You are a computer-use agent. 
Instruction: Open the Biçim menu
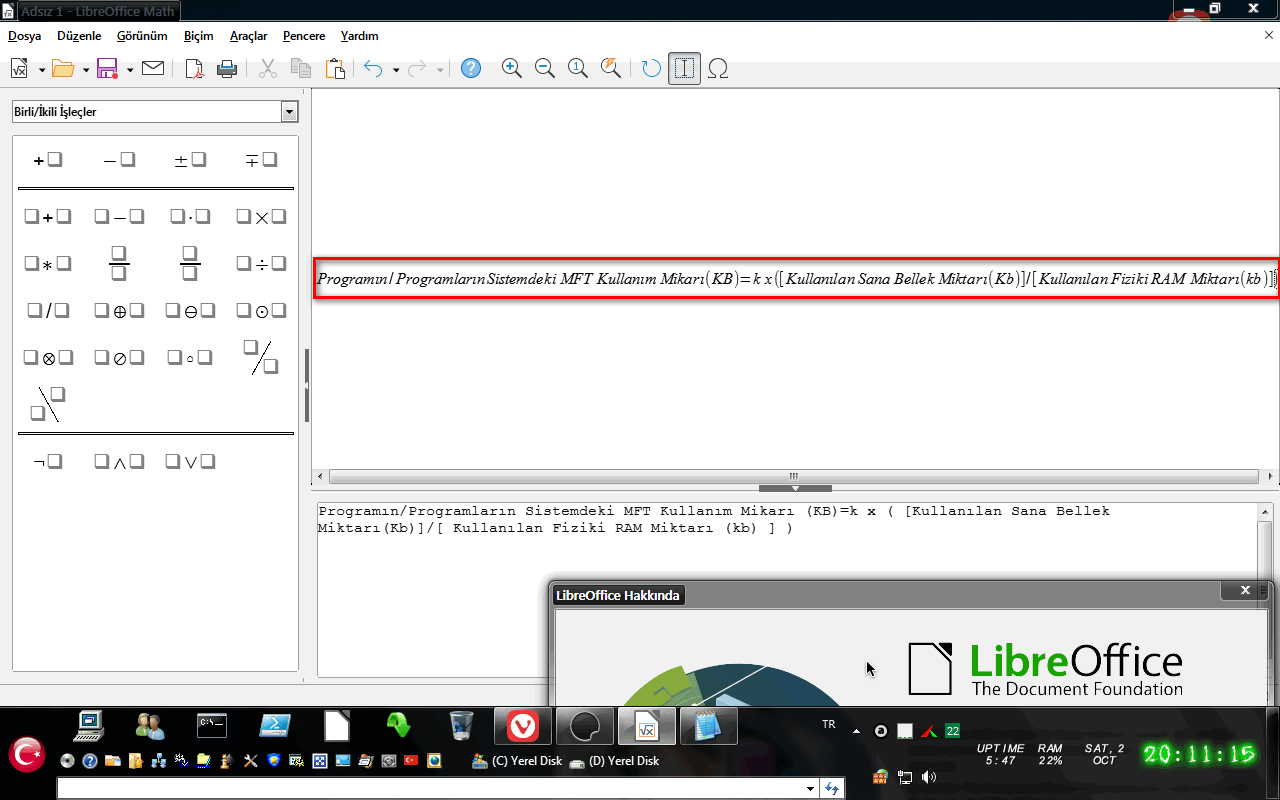199,35
